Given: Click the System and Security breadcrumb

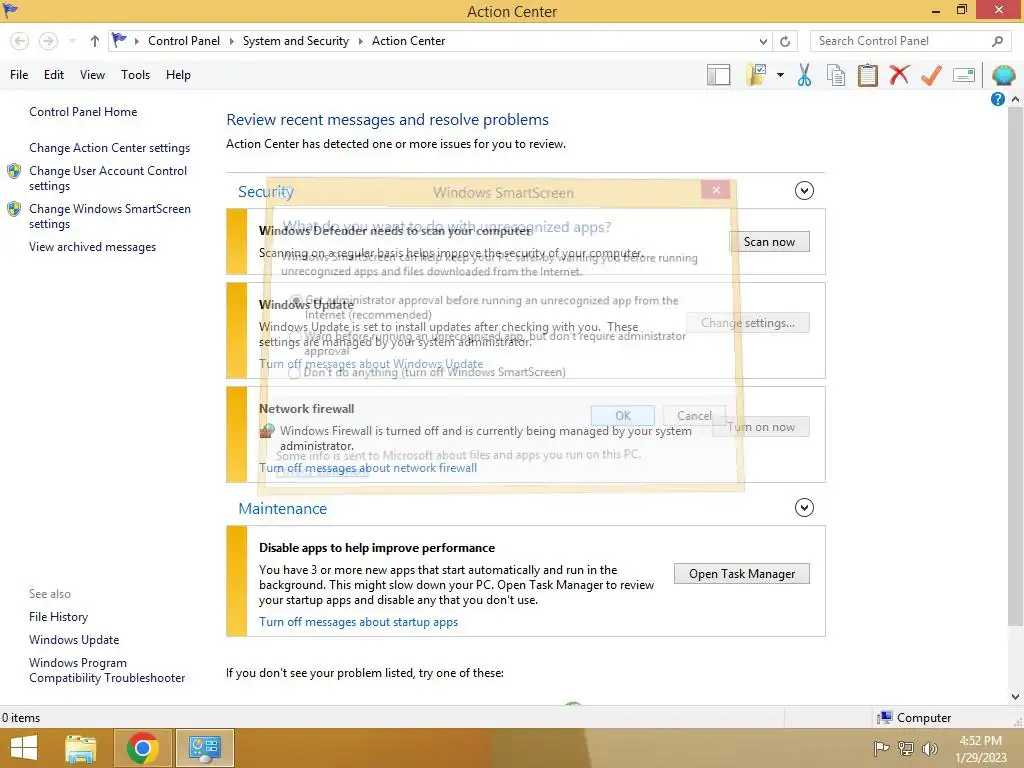Looking at the screenshot, I should pyautogui.click(x=296, y=41).
